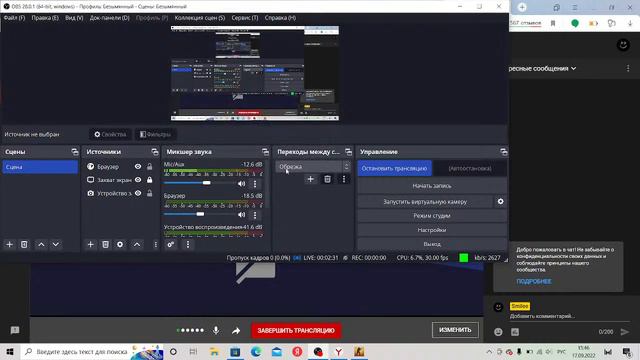Open the Обрезка transition dropdown

tap(313, 167)
